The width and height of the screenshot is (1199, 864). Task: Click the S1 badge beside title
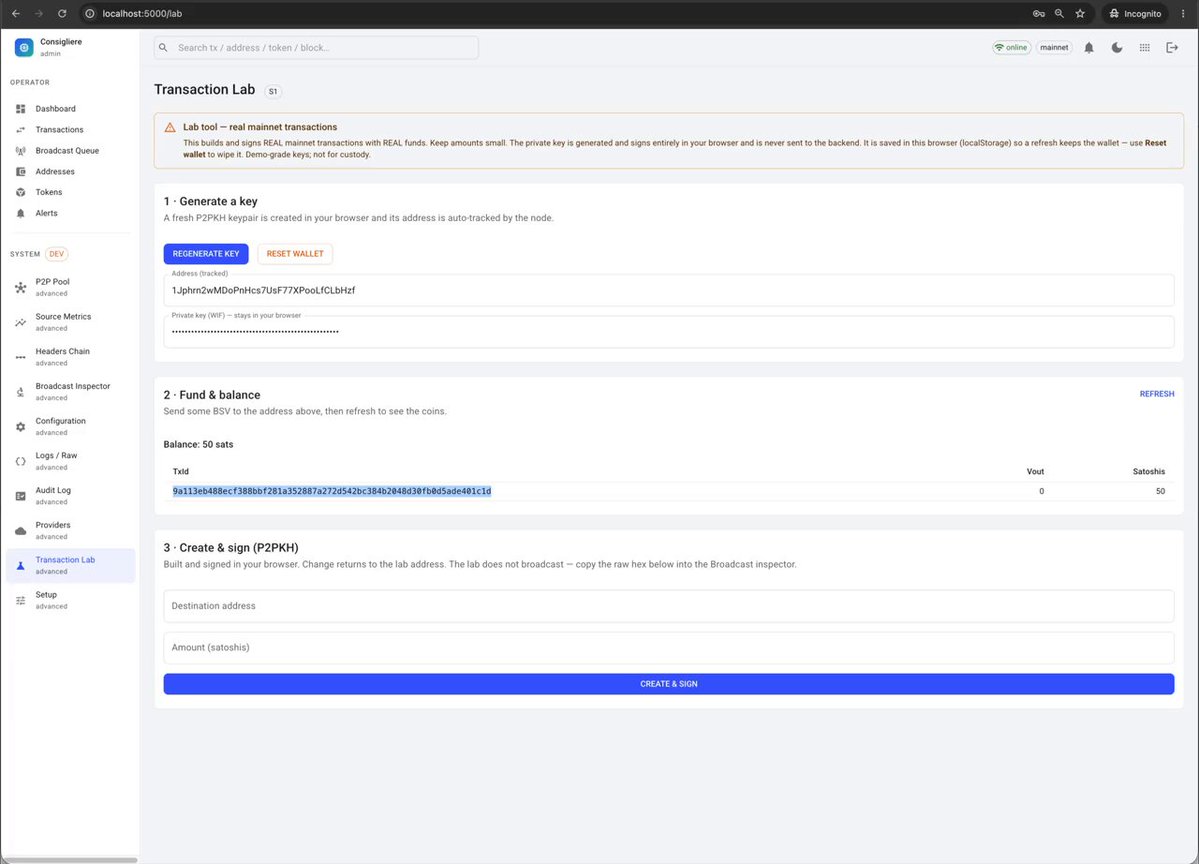click(x=273, y=91)
